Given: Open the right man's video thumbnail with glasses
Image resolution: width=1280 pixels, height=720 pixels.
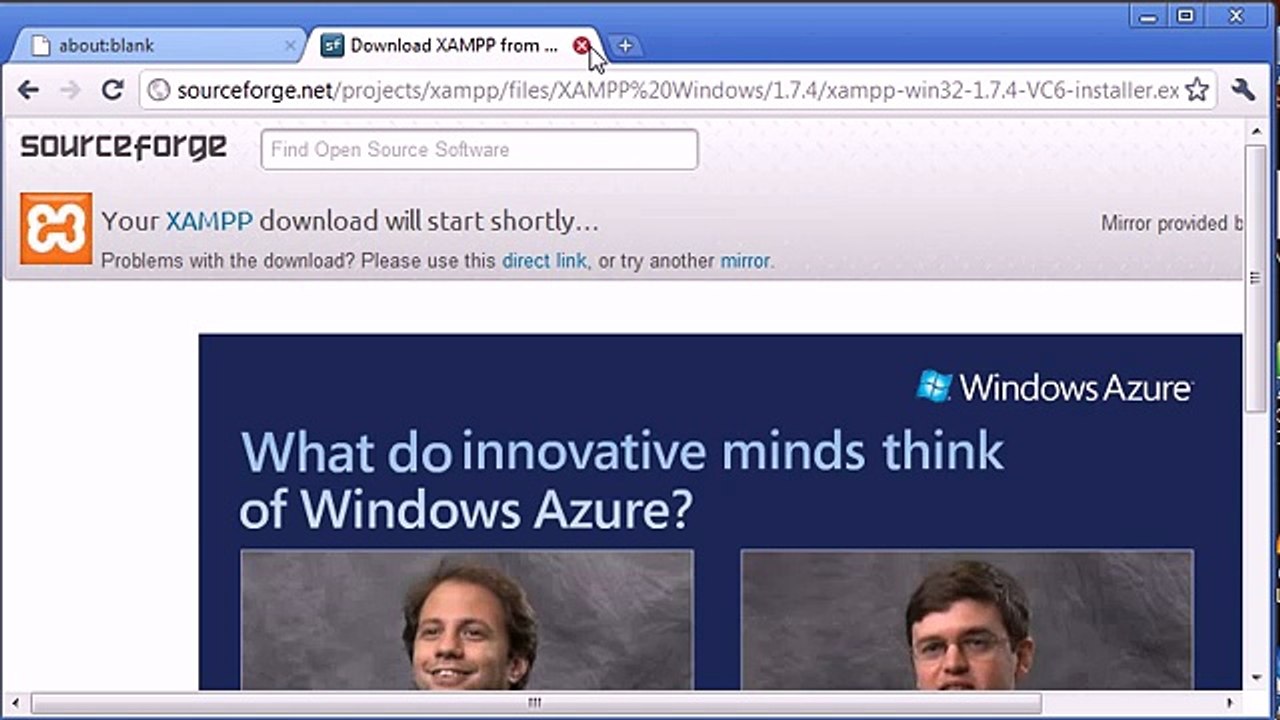Looking at the screenshot, I should (x=967, y=620).
